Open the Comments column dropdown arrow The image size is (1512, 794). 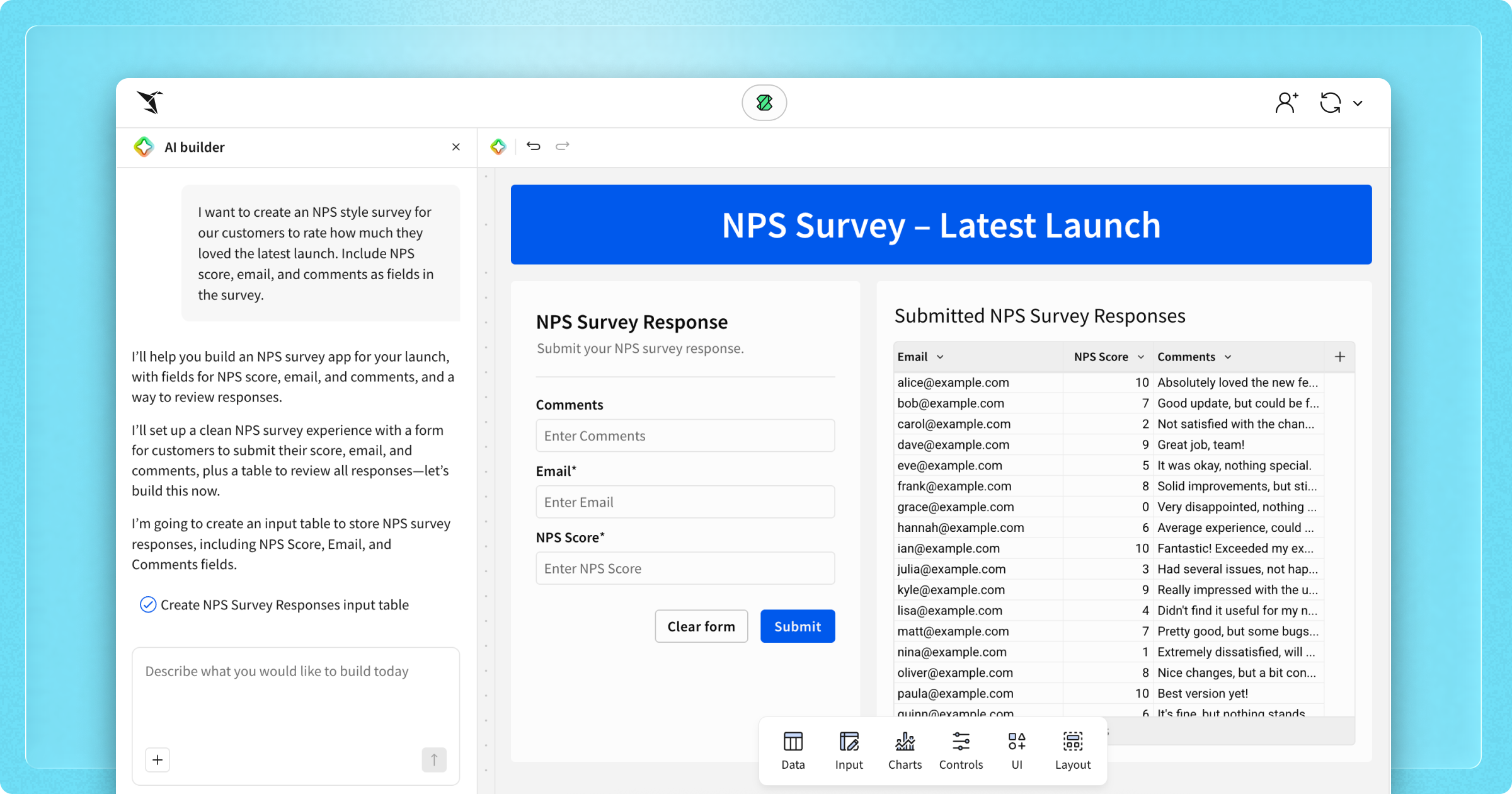[x=1228, y=357]
